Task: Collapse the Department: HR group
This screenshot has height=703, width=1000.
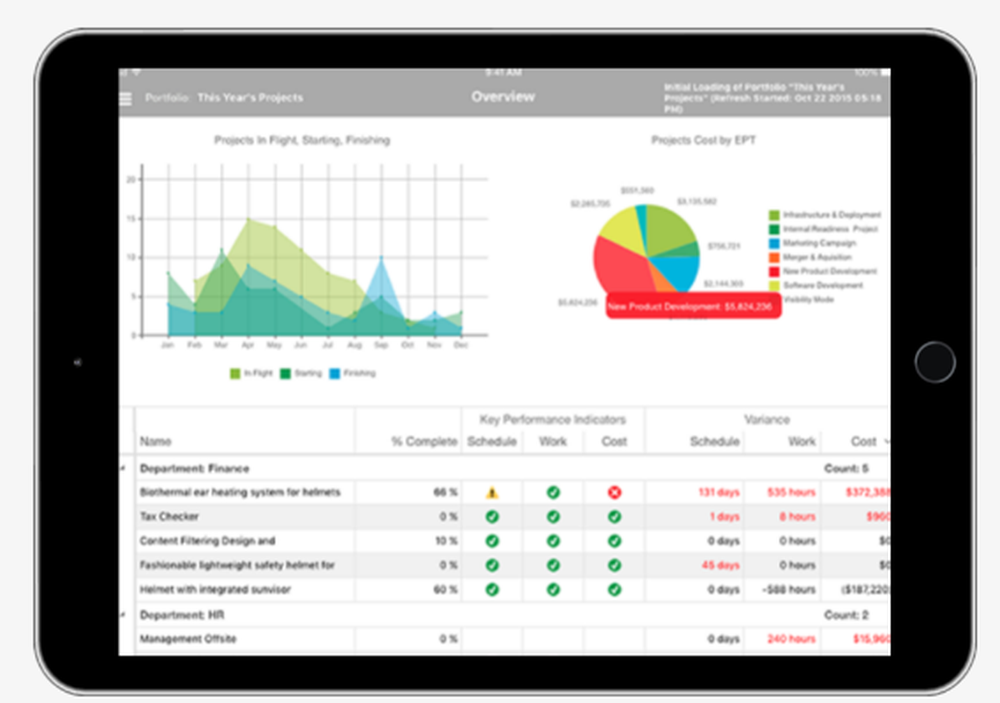Action: coord(122,615)
